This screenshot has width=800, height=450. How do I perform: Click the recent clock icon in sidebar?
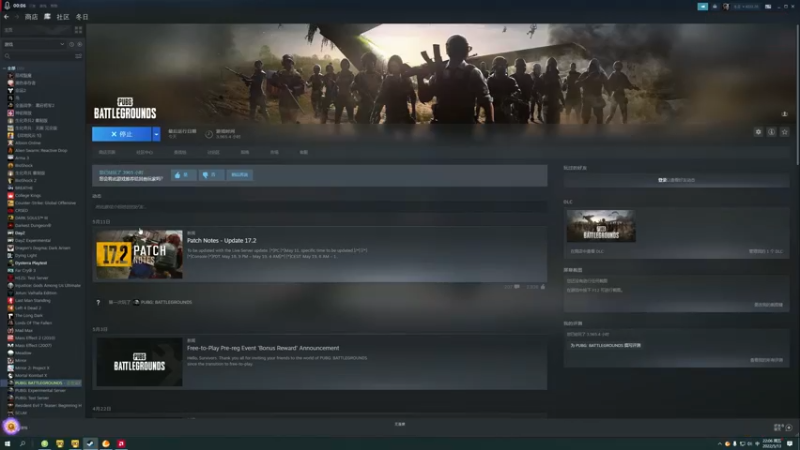pos(71,44)
